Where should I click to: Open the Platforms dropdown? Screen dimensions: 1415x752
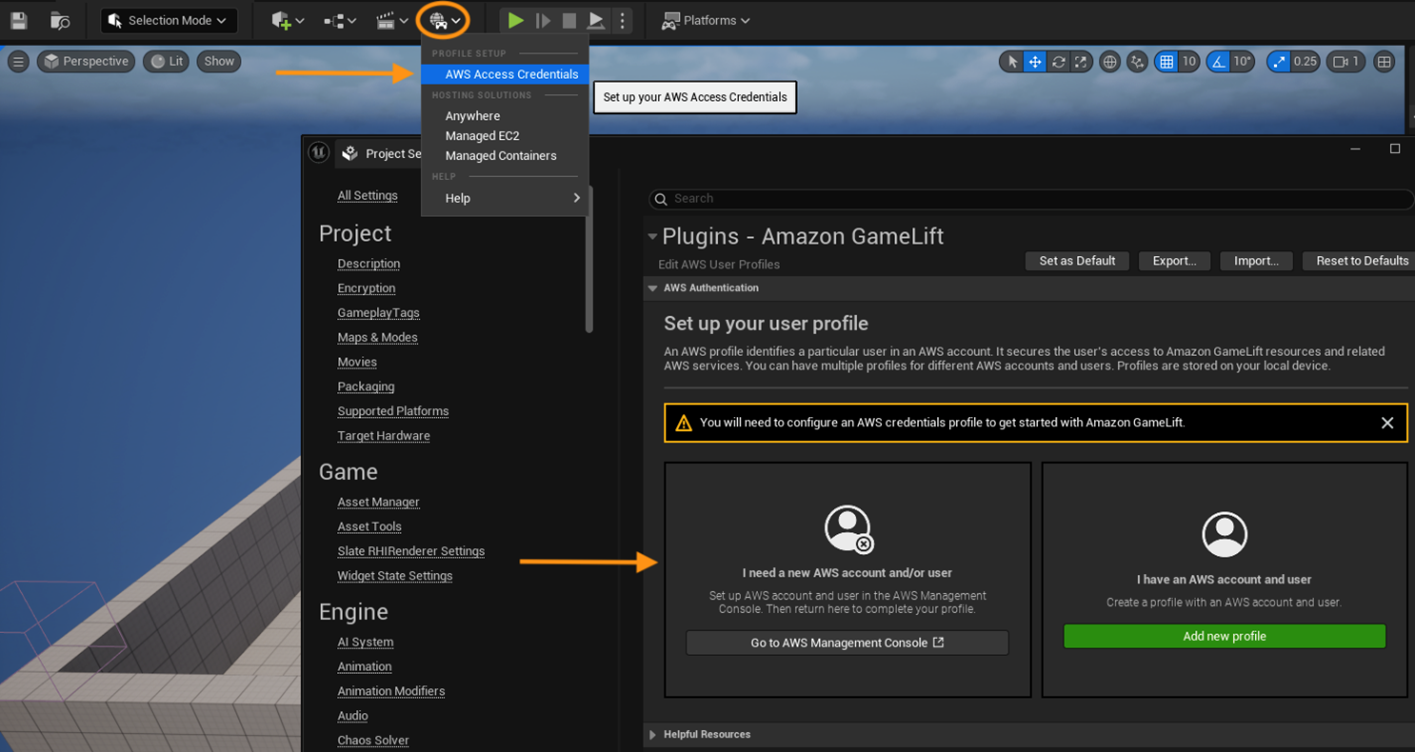[706, 20]
